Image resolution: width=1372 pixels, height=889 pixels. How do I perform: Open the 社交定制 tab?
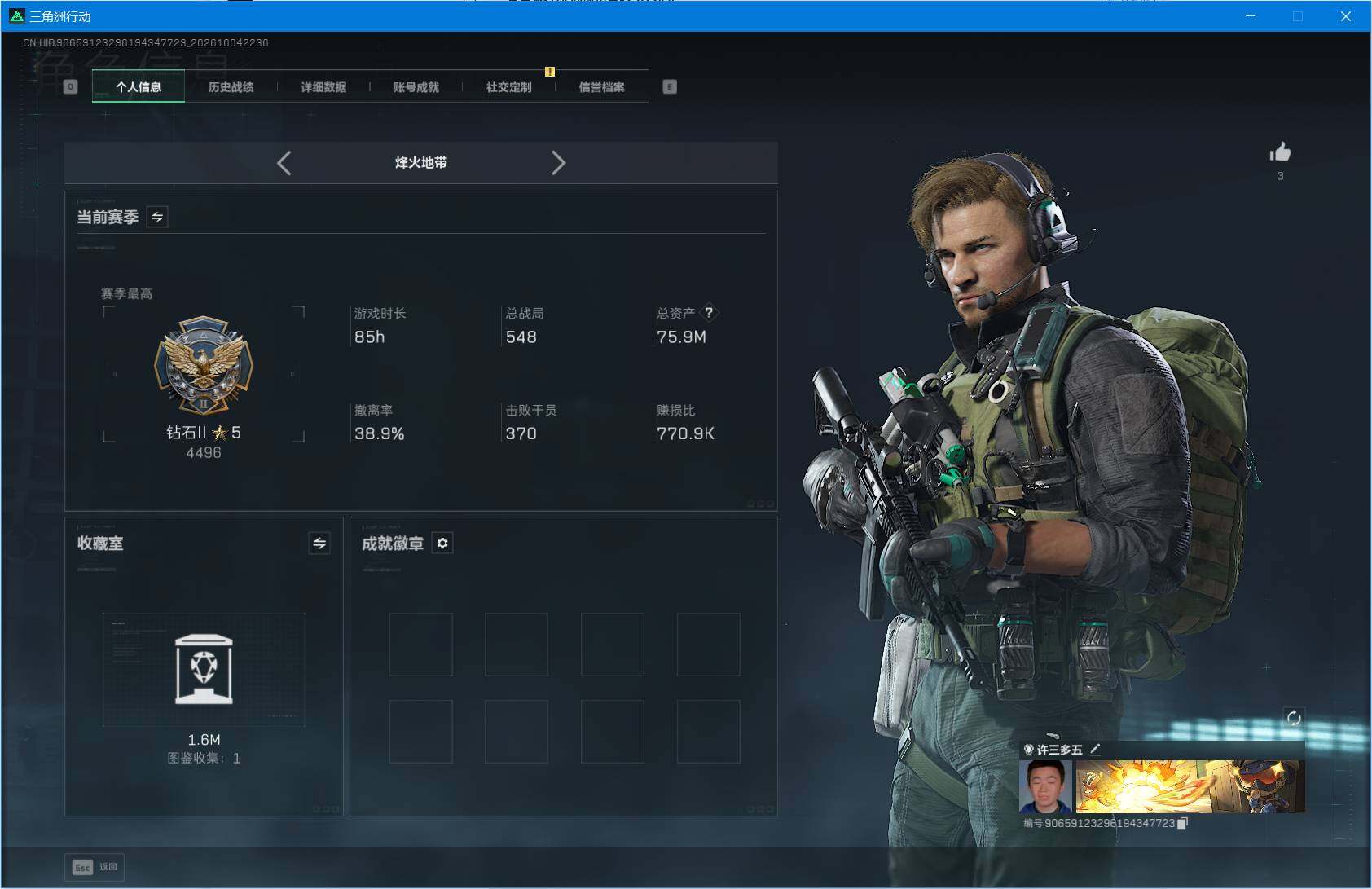pos(509,87)
